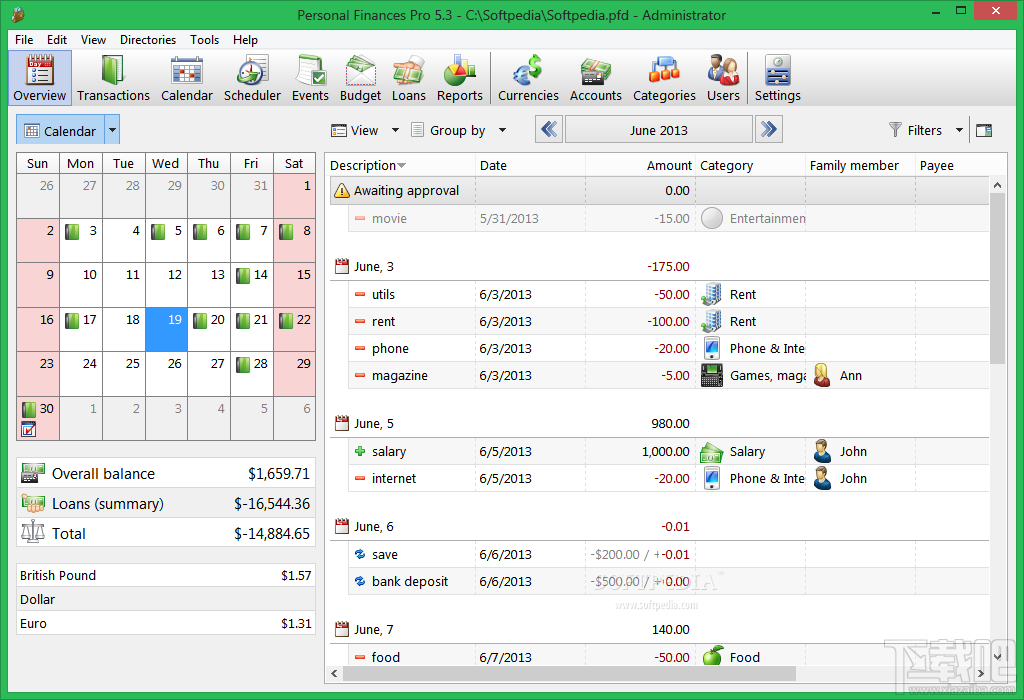Open the Currencies toolbar icon

[x=528, y=78]
